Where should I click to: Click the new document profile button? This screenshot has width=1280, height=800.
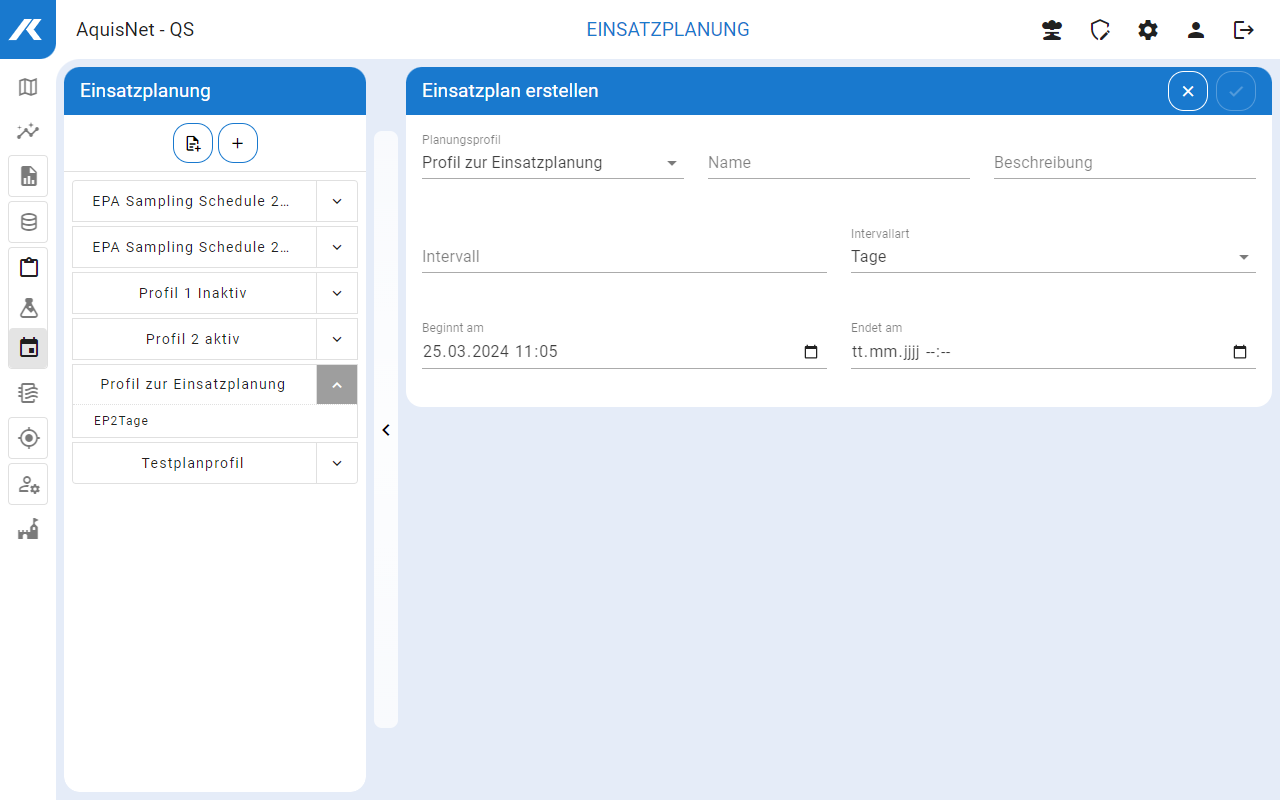pos(193,143)
